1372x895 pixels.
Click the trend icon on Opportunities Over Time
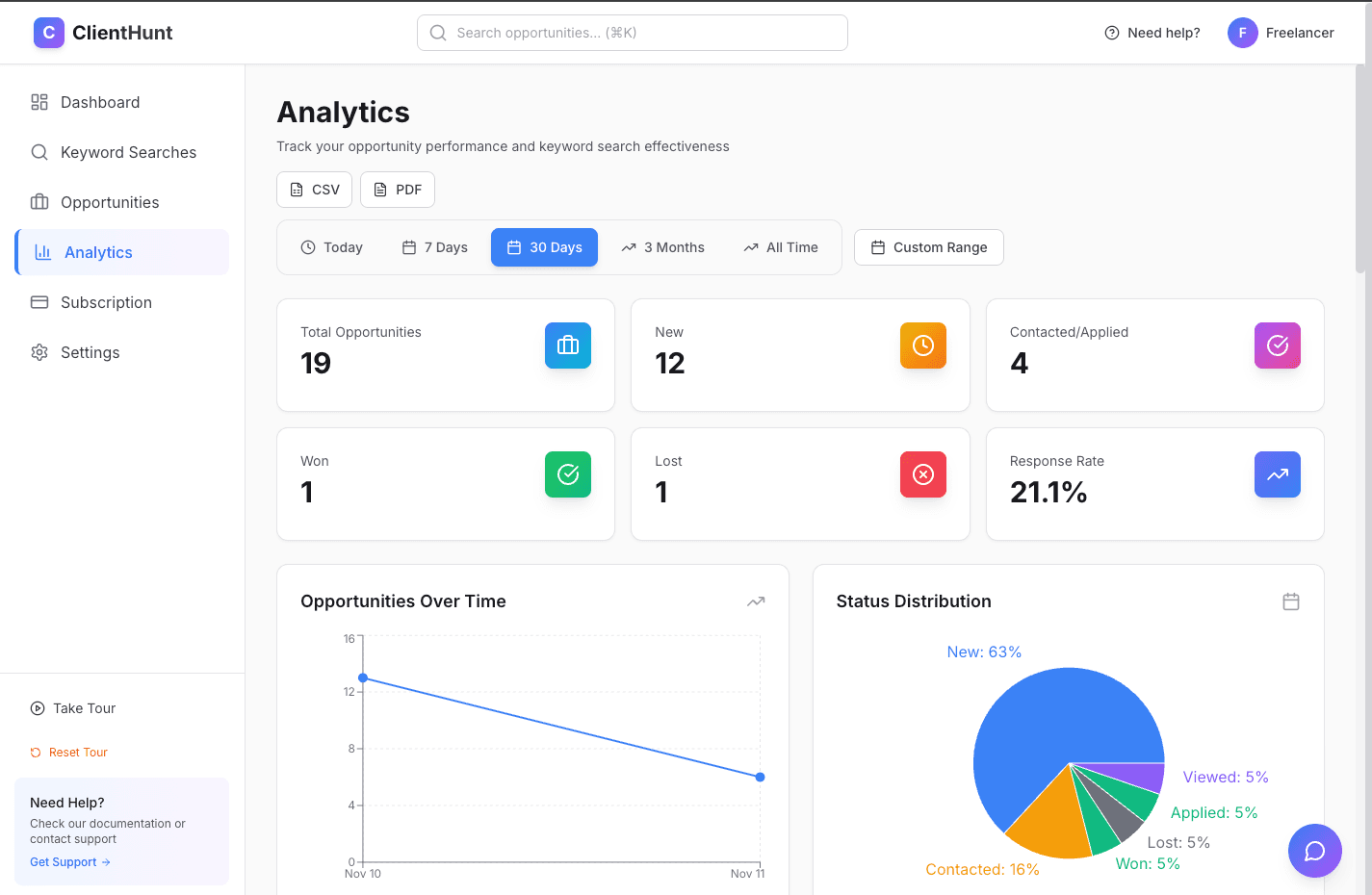coord(756,601)
